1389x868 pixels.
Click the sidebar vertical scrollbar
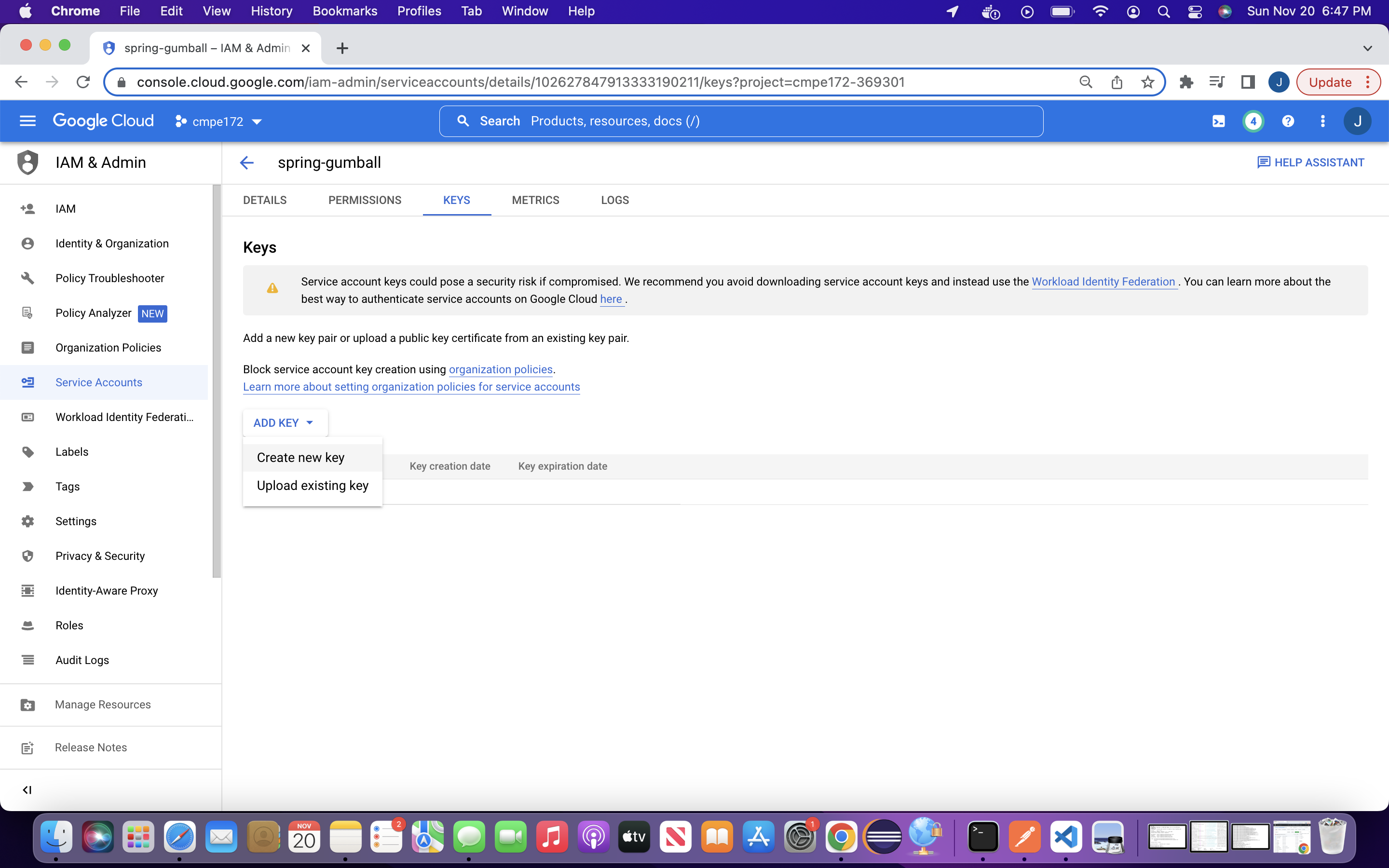pyautogui.click(x=217, y=381)
